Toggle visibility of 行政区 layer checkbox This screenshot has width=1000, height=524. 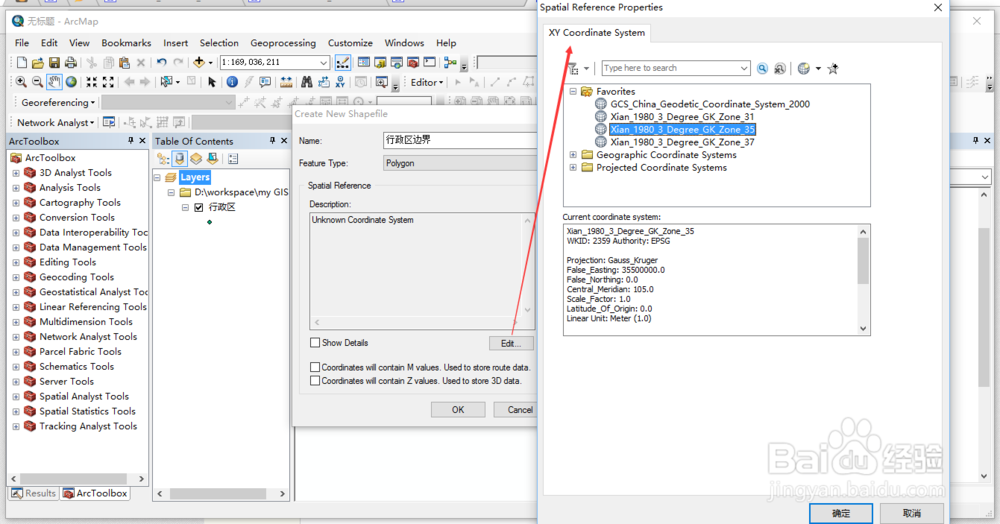pos(199,207)
